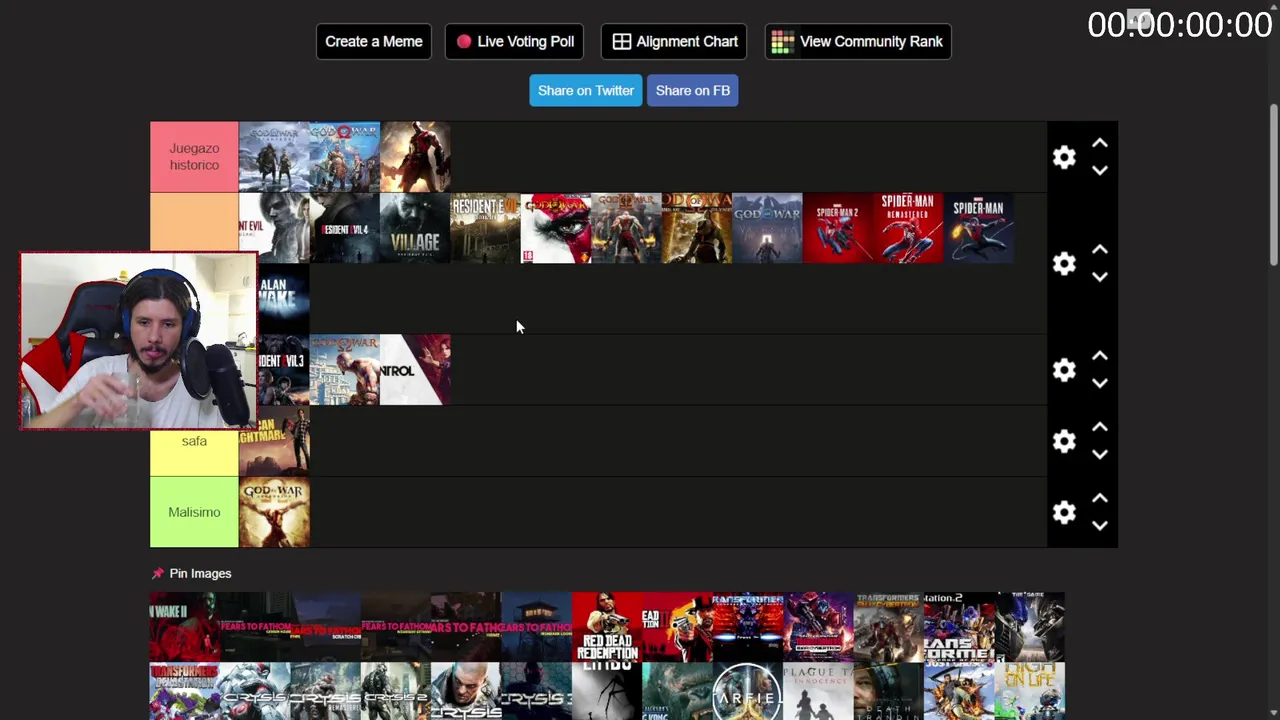Pick King Kong game thumbnail
The image size is (1280, 720).
click(677, 691)
